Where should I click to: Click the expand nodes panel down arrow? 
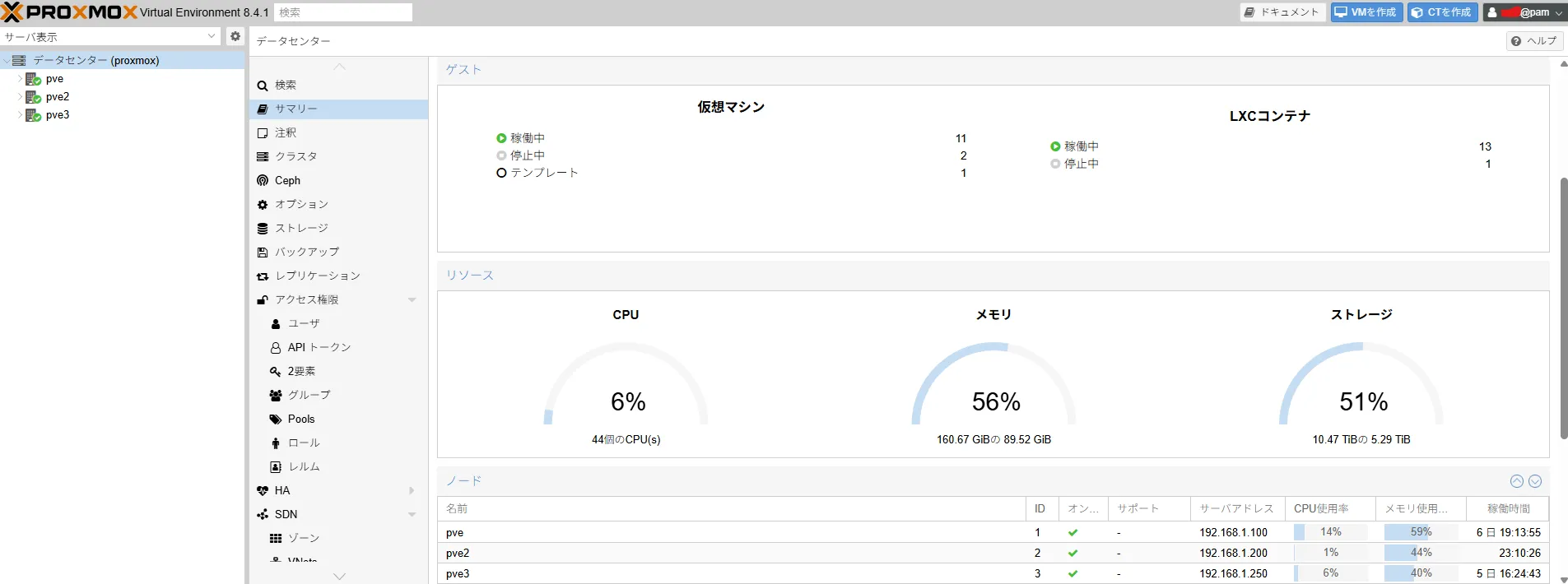[1535, 481]
